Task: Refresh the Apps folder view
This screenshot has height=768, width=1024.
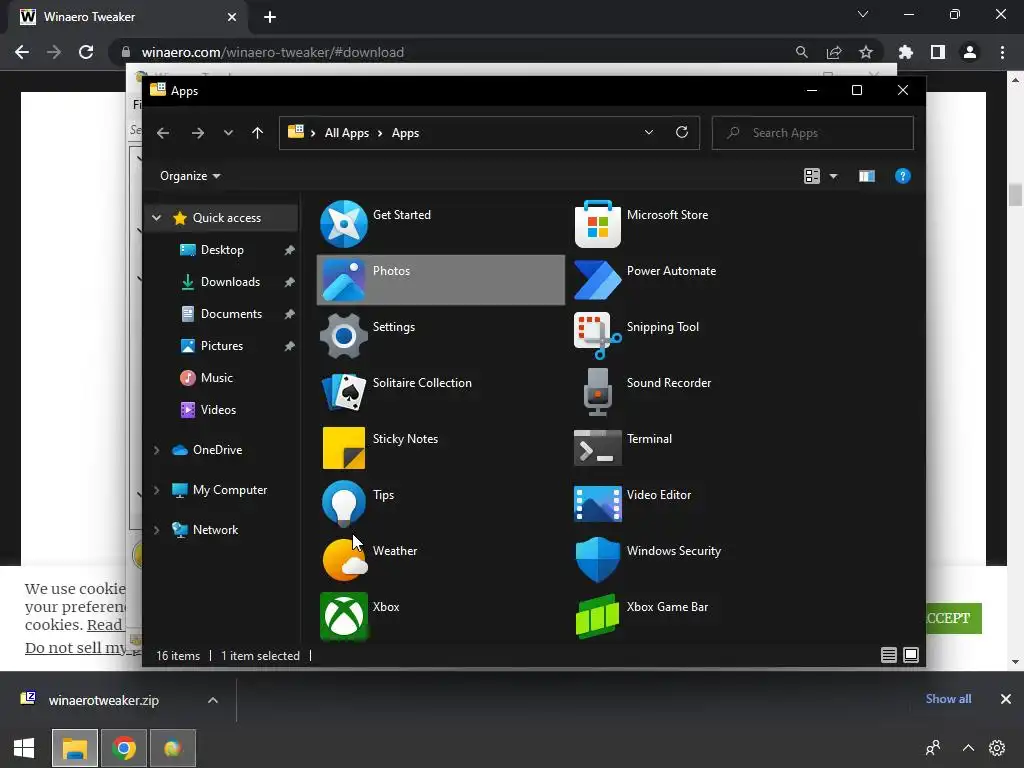Action: 682,133
